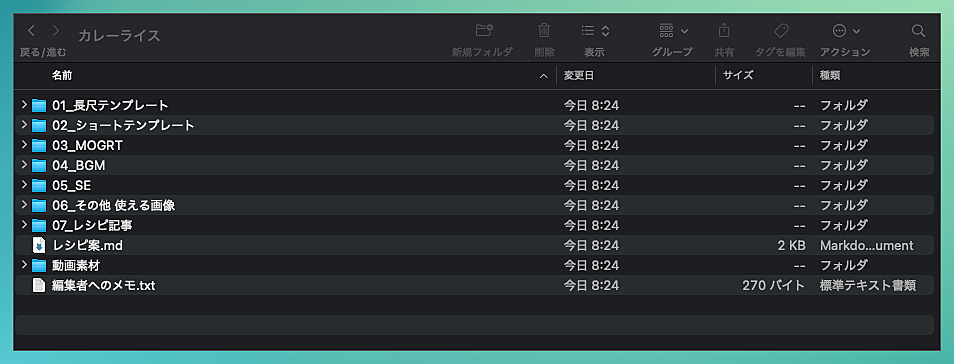Click the 07_レシピ記事 folder icon

pos(39,226)
